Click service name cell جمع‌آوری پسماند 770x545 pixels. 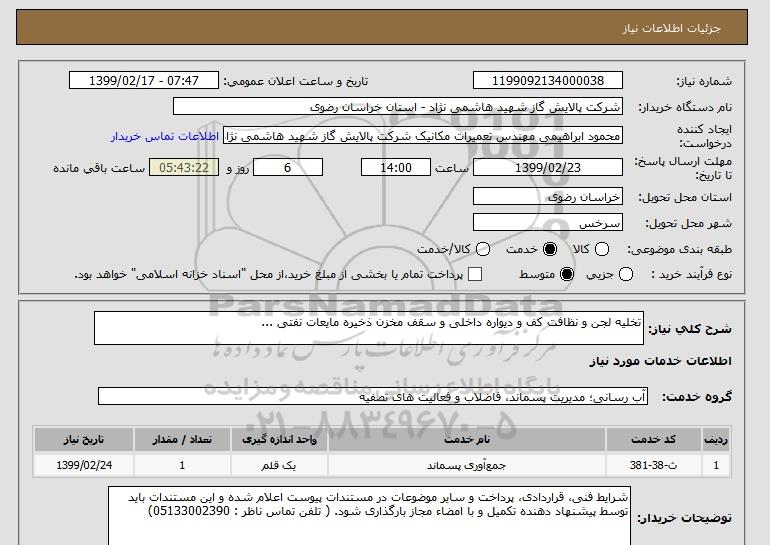(467, 465)
